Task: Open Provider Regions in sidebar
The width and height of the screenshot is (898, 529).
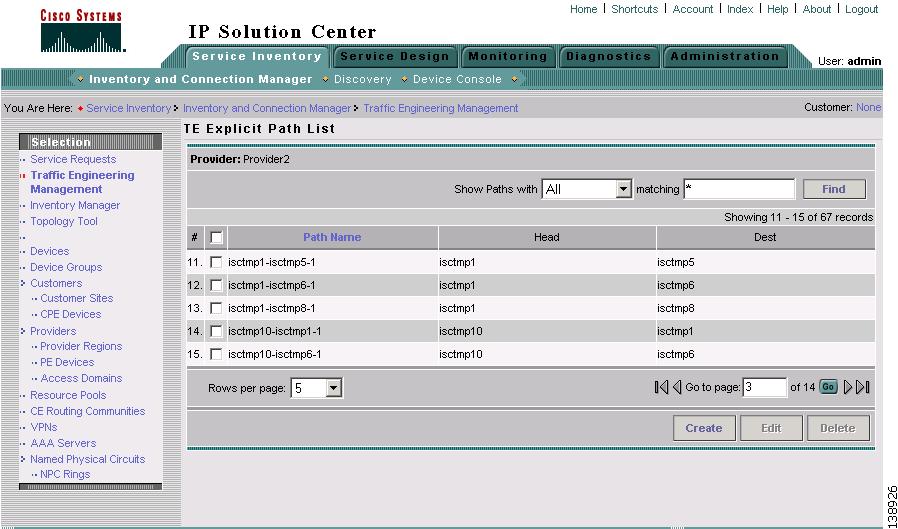Action: point(81,346)
